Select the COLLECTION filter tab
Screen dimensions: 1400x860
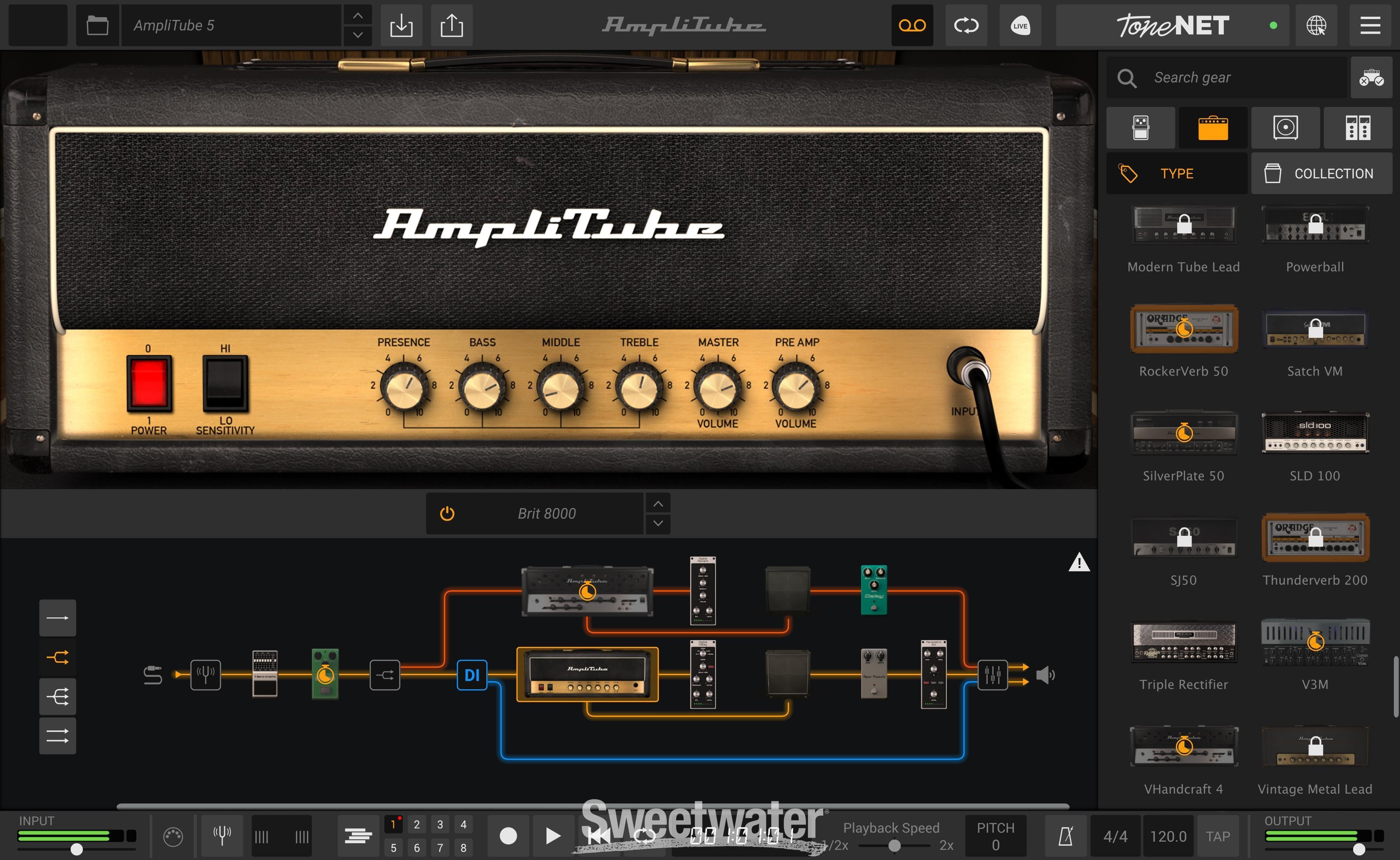[1322, 174]
